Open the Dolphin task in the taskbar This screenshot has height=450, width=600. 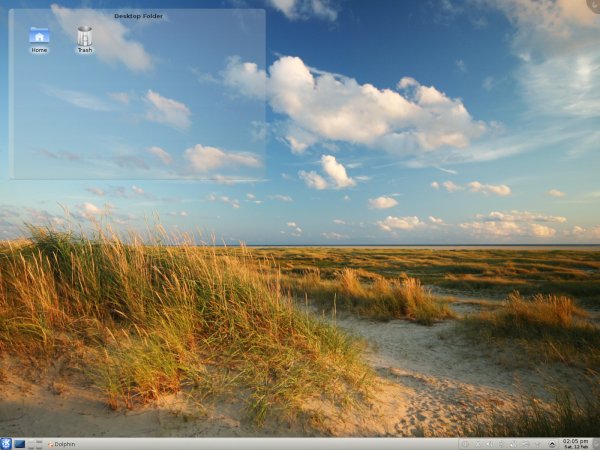tap(61, 444)
